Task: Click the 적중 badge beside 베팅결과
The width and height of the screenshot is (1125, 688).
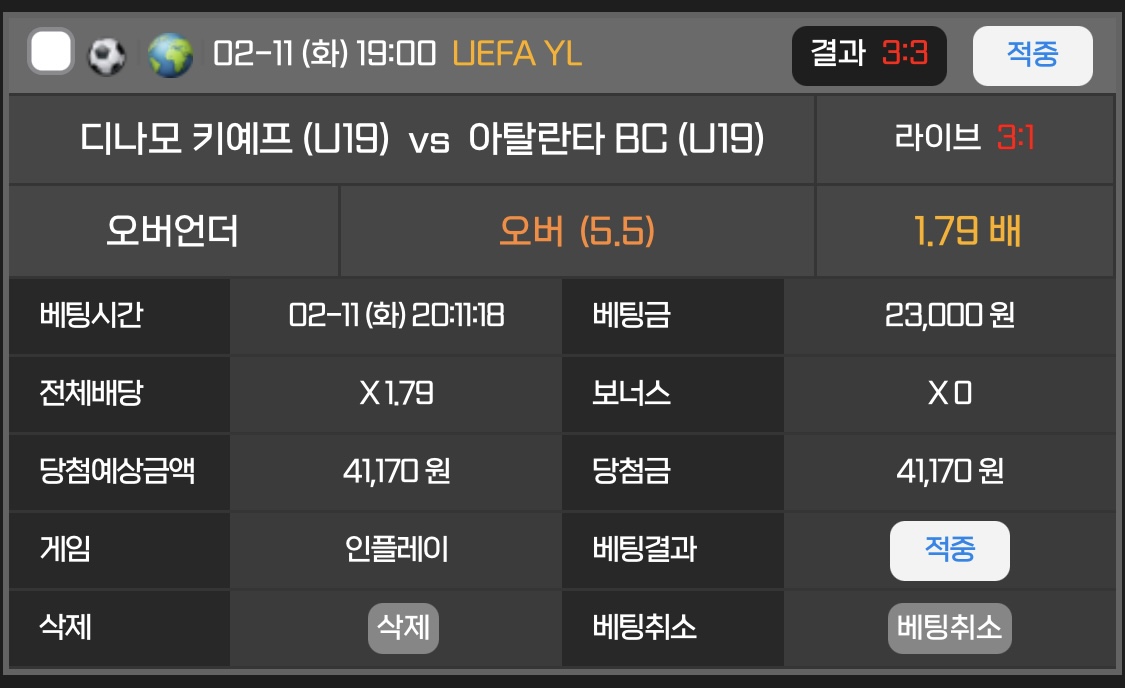Action: coord(949,549)
